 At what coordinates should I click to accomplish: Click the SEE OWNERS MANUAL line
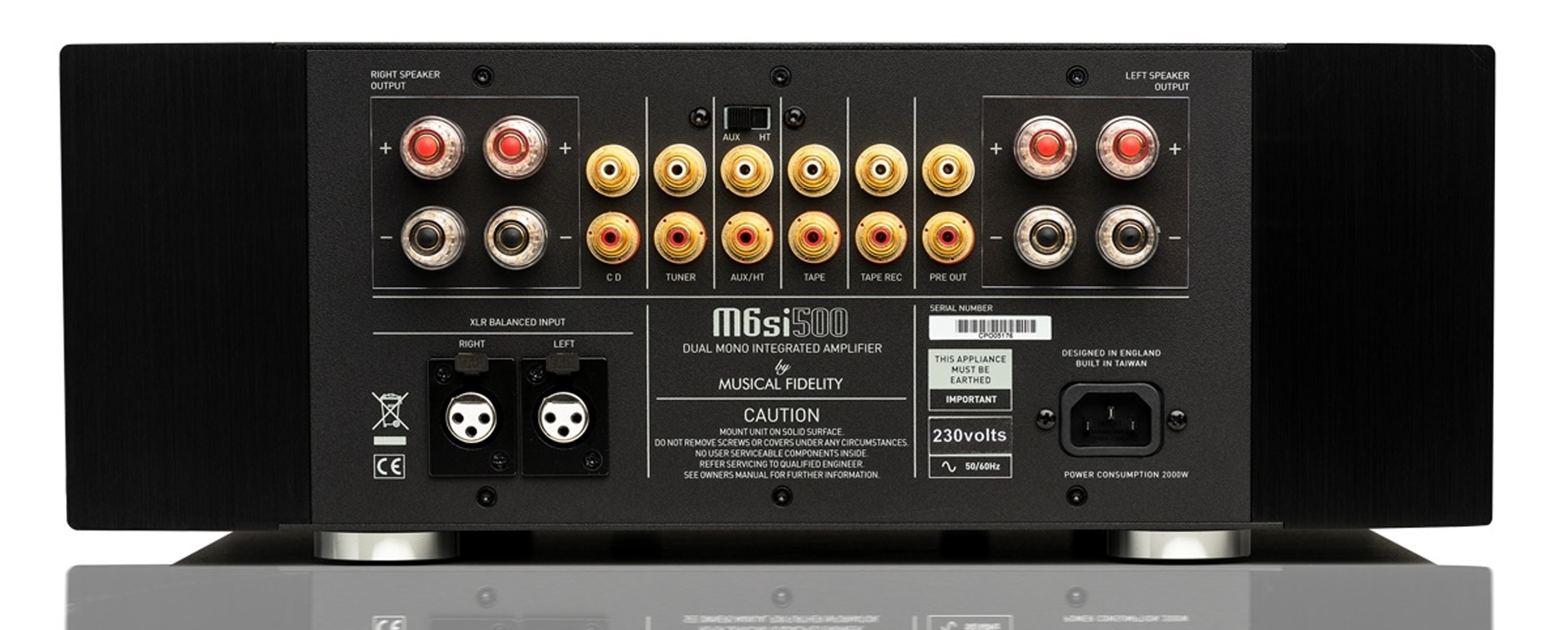781,475
